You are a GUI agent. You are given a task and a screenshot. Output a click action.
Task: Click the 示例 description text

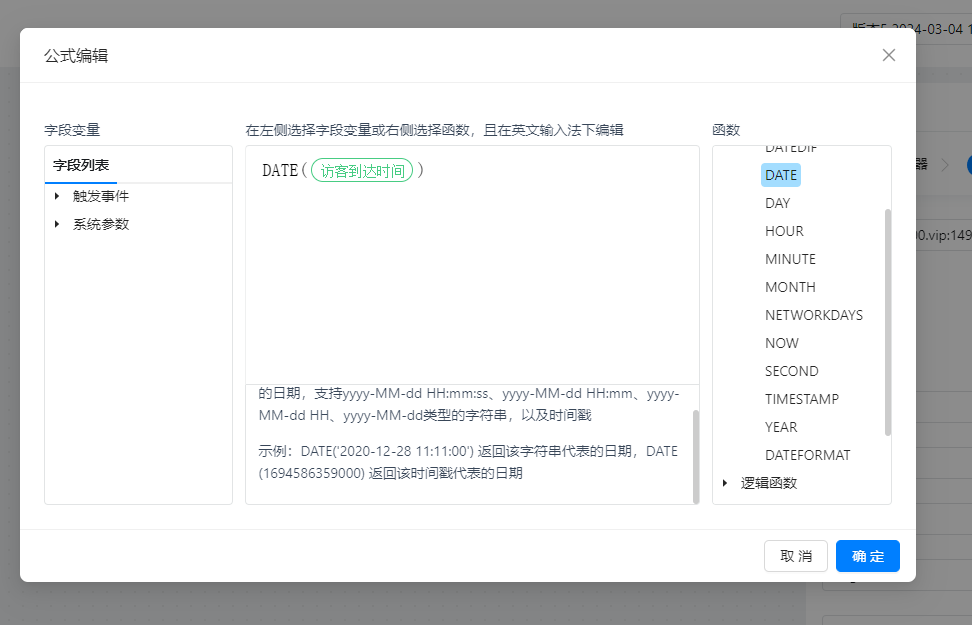click(x=468, y=462)
